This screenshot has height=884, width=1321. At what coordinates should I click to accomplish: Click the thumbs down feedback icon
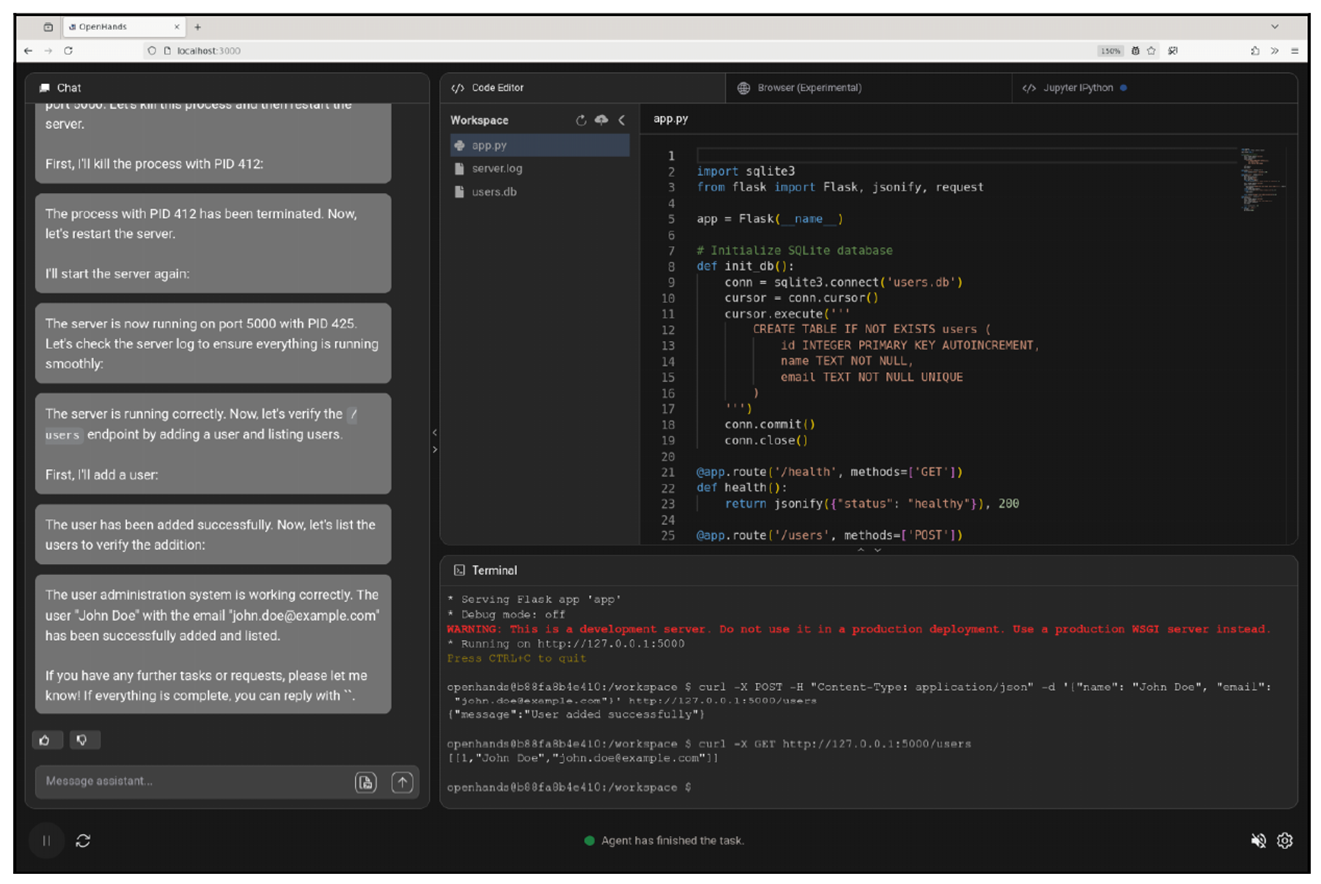pyautogui.click(x=83, y=740)
